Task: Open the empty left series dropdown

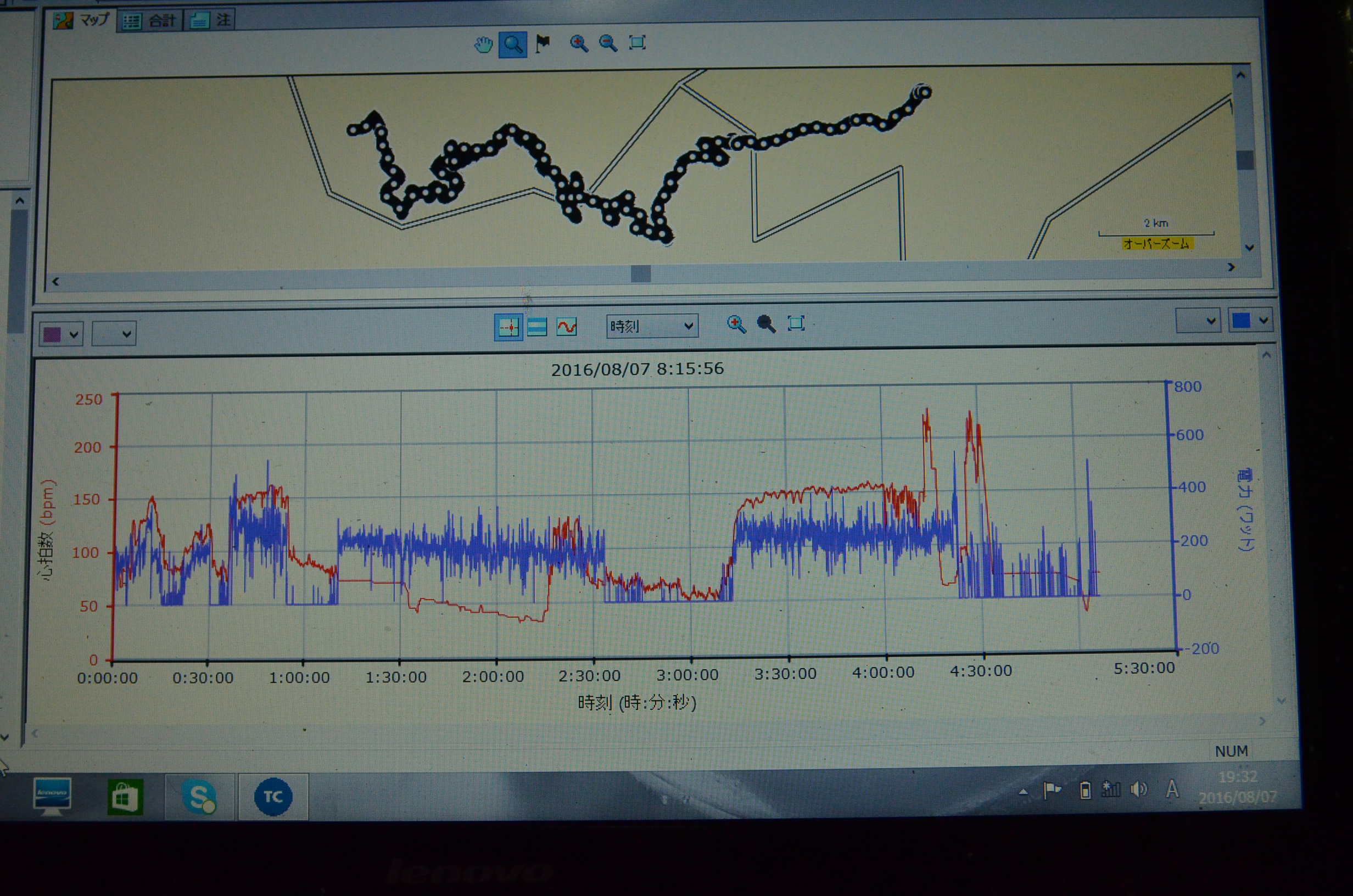Action: click(x=114, y=333)
